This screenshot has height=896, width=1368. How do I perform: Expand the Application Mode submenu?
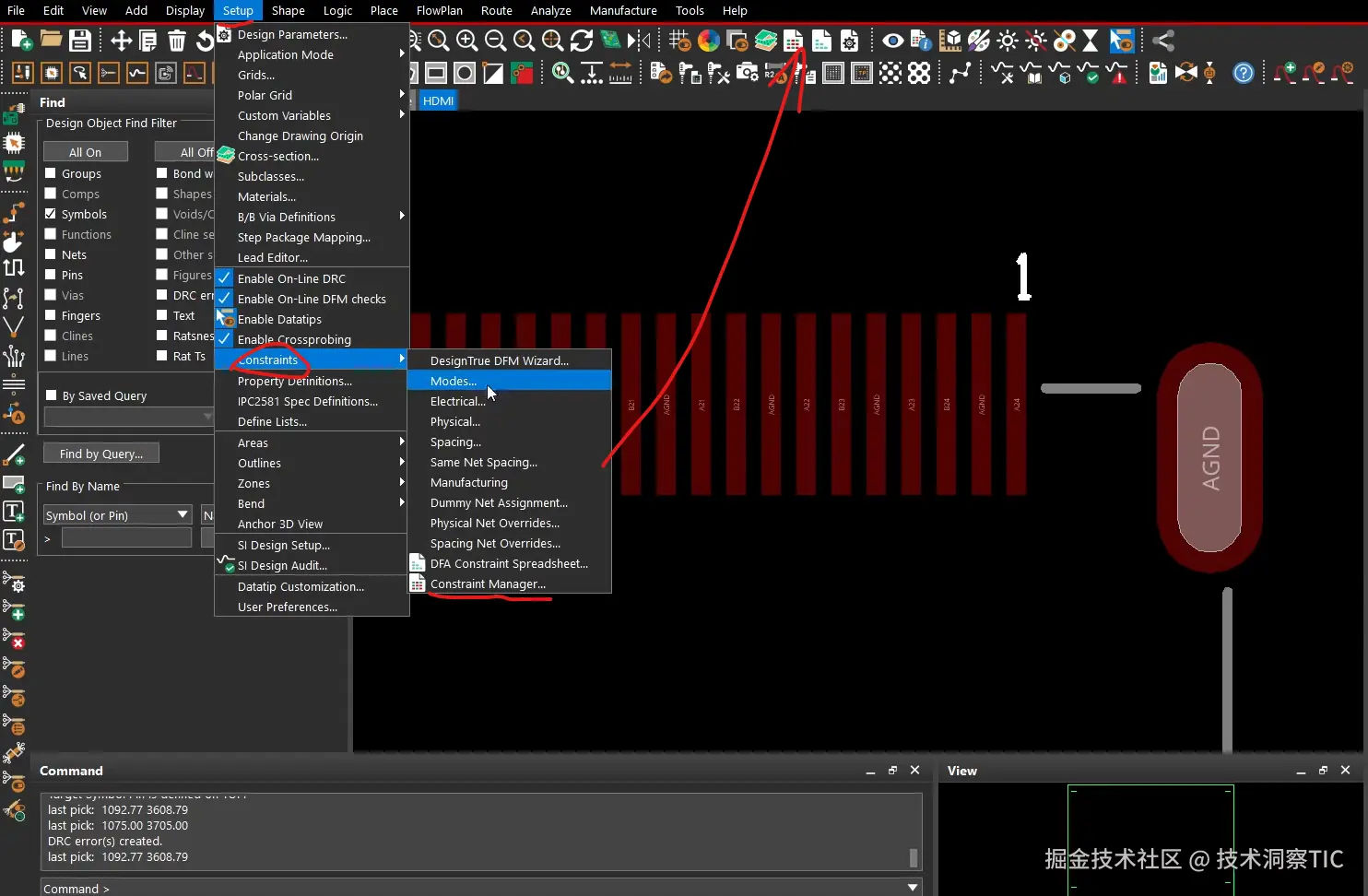(x=312, y=54)
